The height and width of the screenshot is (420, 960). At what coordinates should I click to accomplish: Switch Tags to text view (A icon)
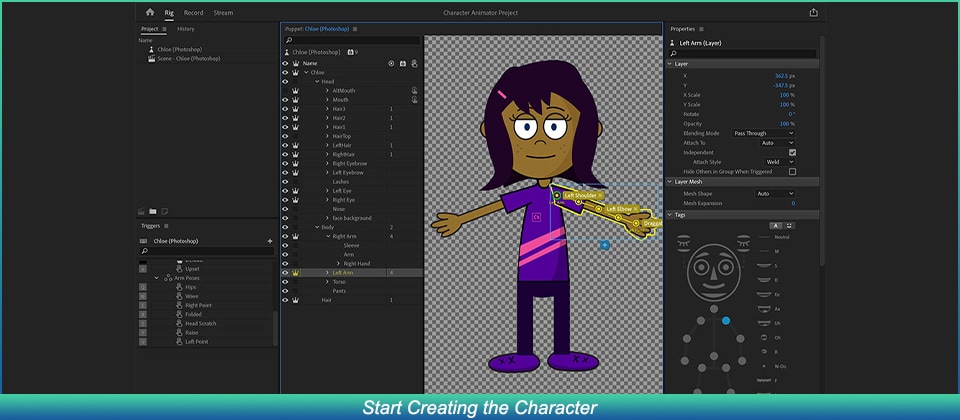[x=775, y=225]
